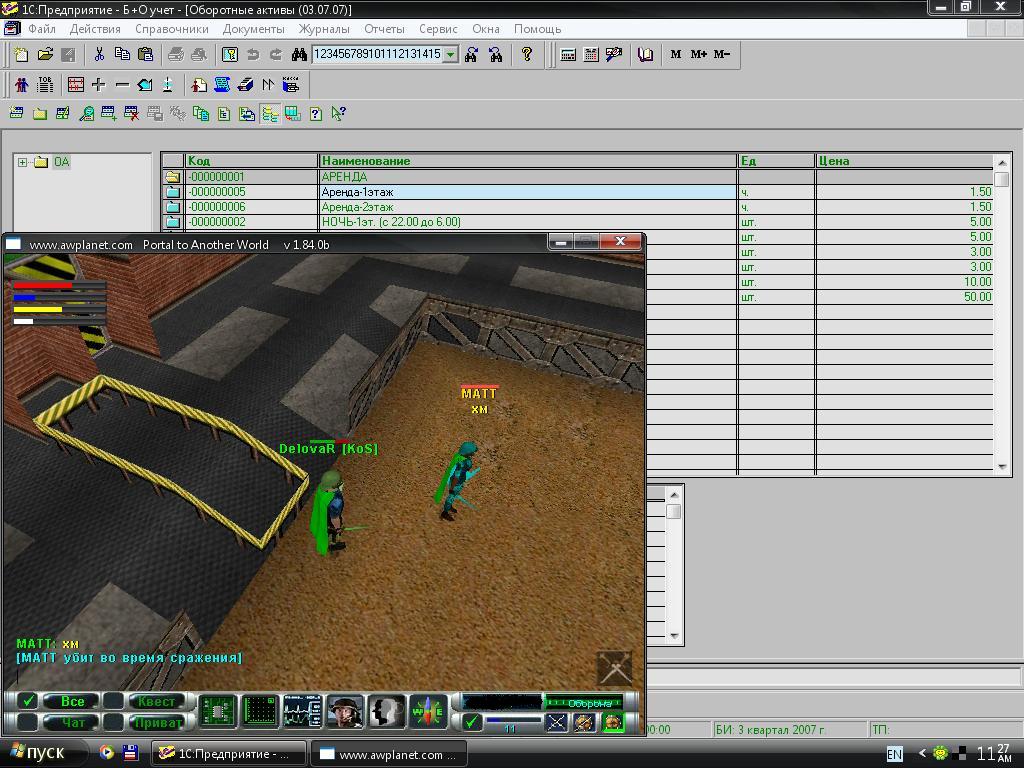Image resolution: width=1024 pixels, height=768 pixels.
Task: Click the Copy icon in main toolbar
Action: coord(122,54)
